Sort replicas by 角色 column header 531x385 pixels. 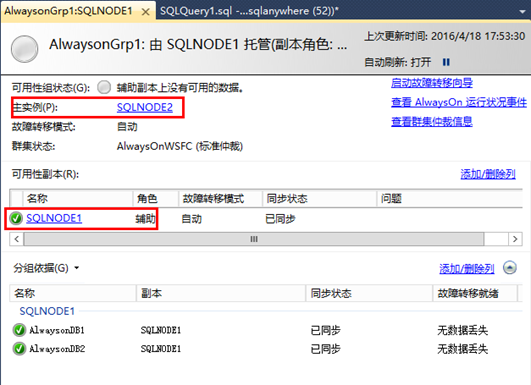pos(155,198)
